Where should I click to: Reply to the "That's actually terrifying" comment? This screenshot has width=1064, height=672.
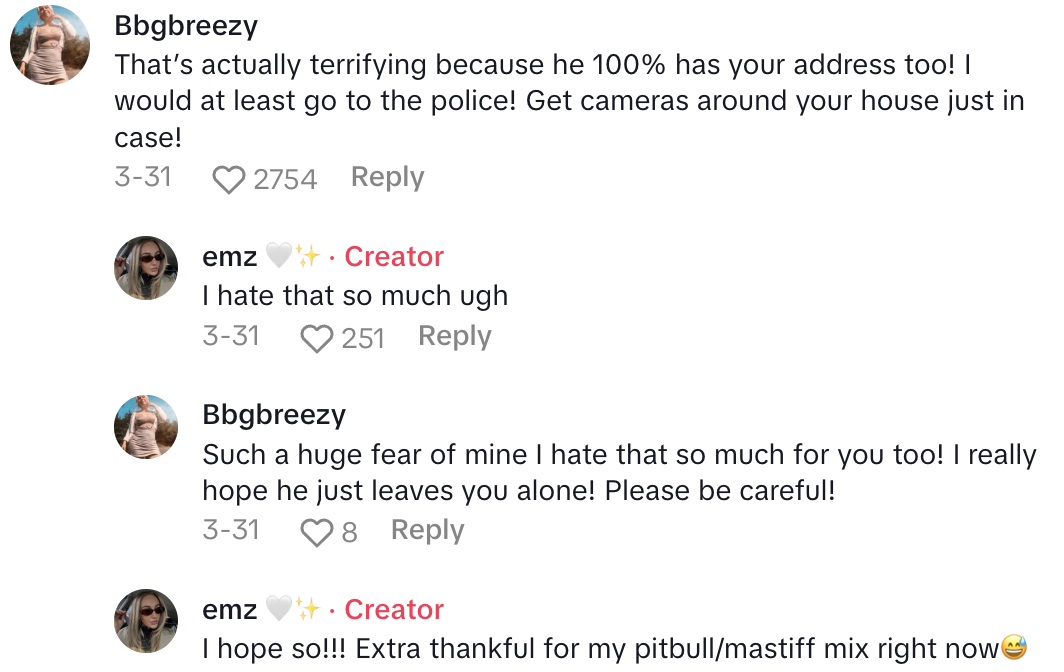coord(387,178)
